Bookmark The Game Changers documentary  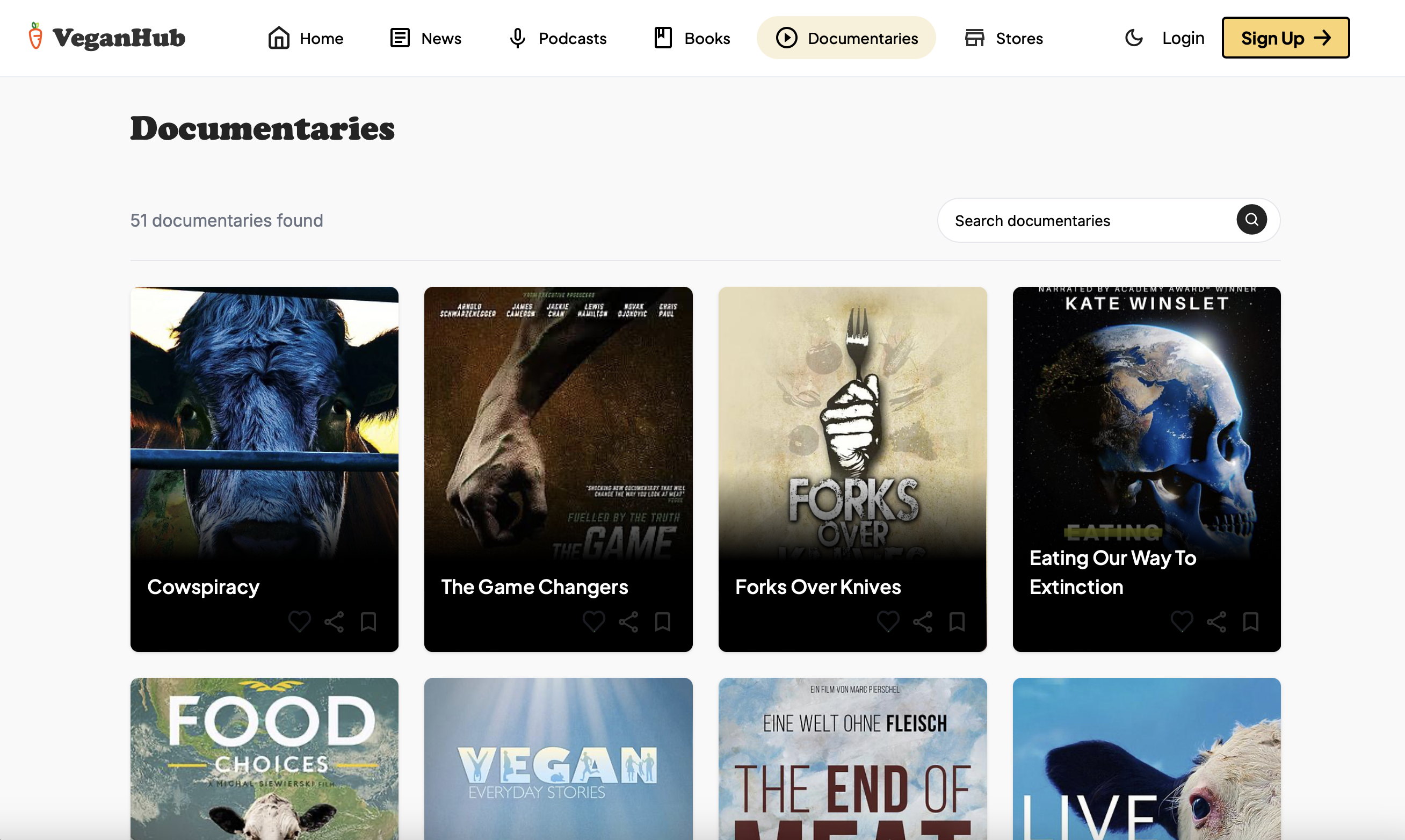(663, 621)
